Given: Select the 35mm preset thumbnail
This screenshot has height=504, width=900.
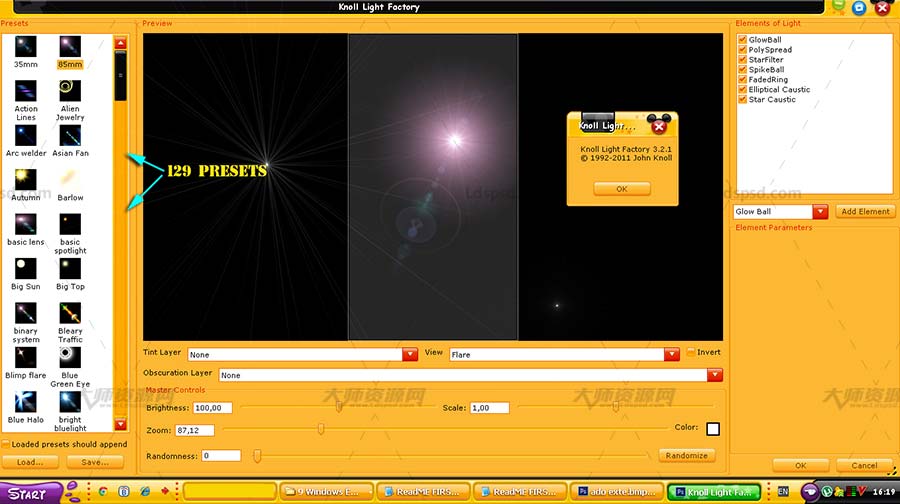Looking at the screenshot, I should pyautogui.click(x=26, y=47).
